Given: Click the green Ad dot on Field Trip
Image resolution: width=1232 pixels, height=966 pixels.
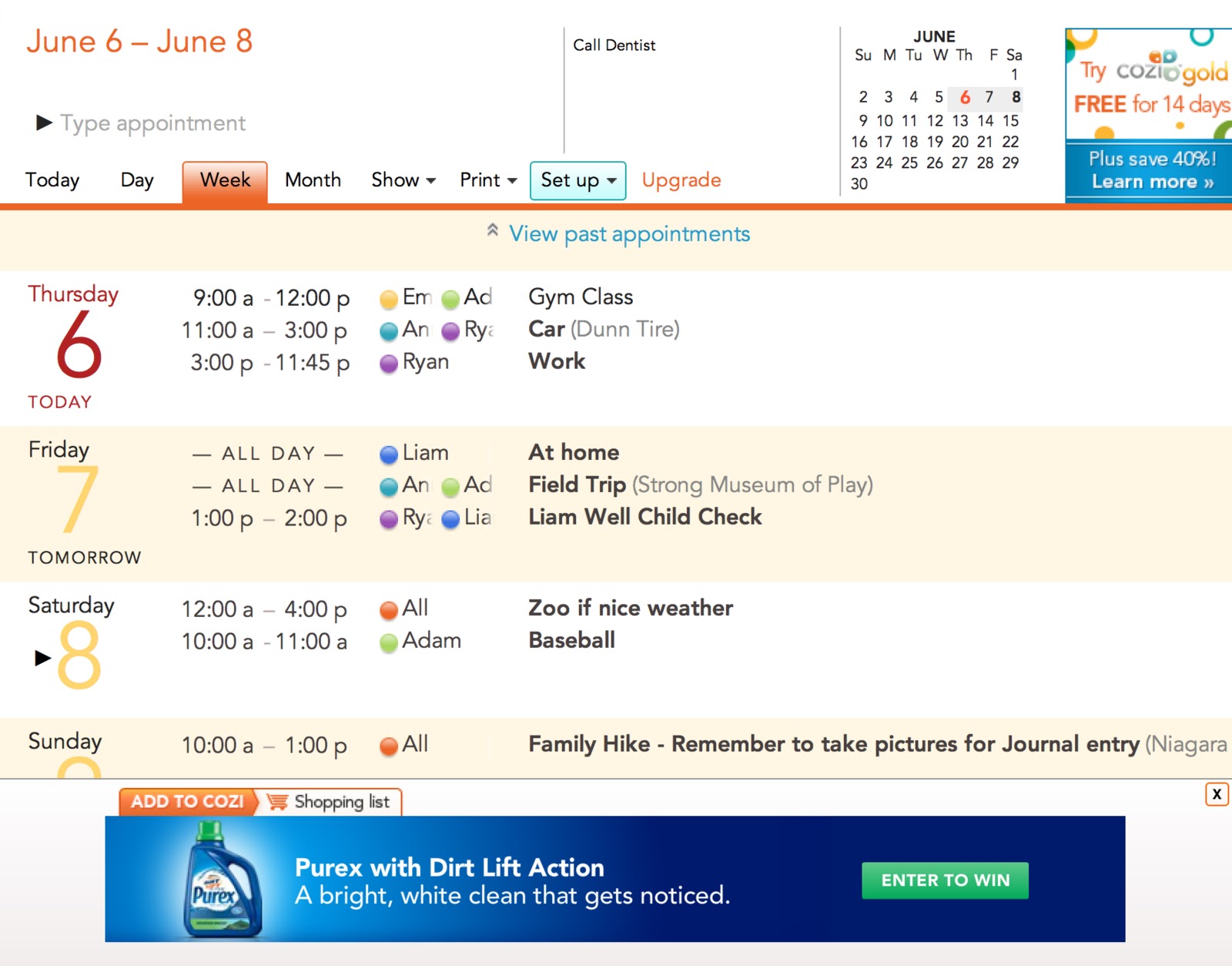Looking at the screenshot, I should [x=450, y=487].
